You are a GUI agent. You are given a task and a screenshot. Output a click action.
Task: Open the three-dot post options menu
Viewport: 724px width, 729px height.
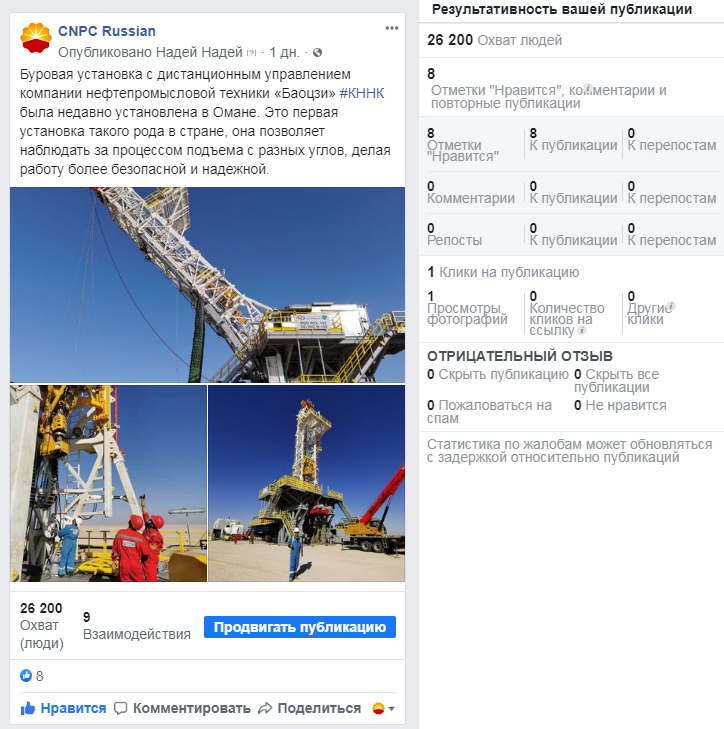392,28
